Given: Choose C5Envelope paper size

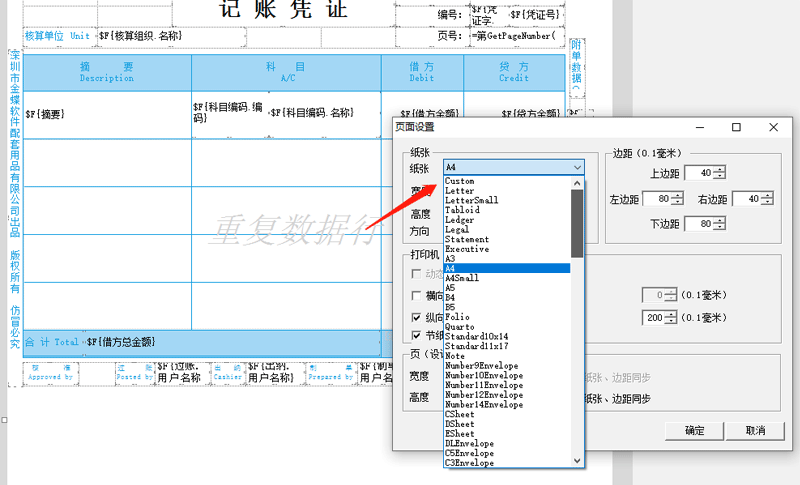Looking at the screenshot, I should coord(507,453).
